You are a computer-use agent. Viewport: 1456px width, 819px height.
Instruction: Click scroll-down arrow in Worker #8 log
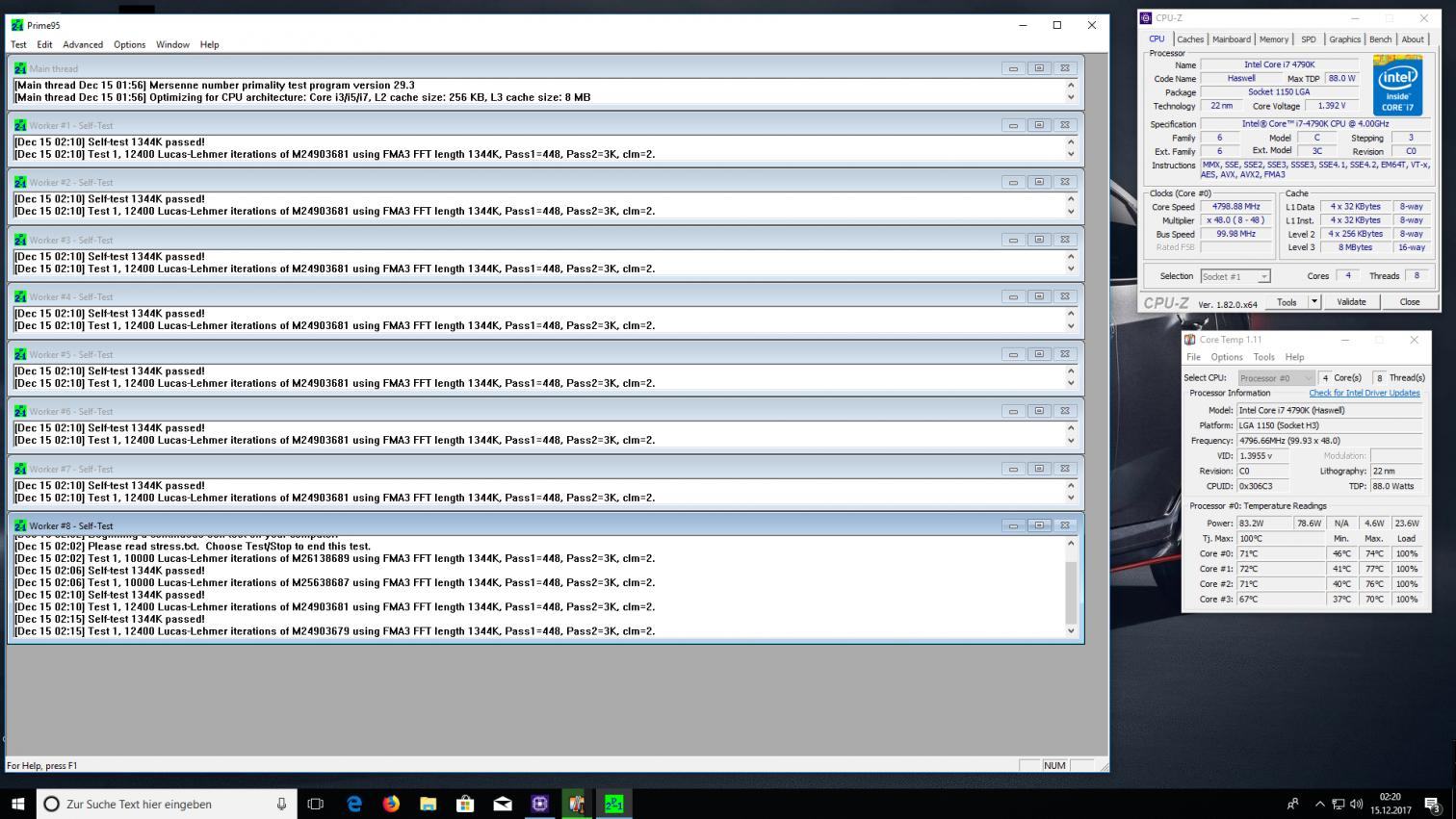pyautogui.click(x=1070, y=631)
